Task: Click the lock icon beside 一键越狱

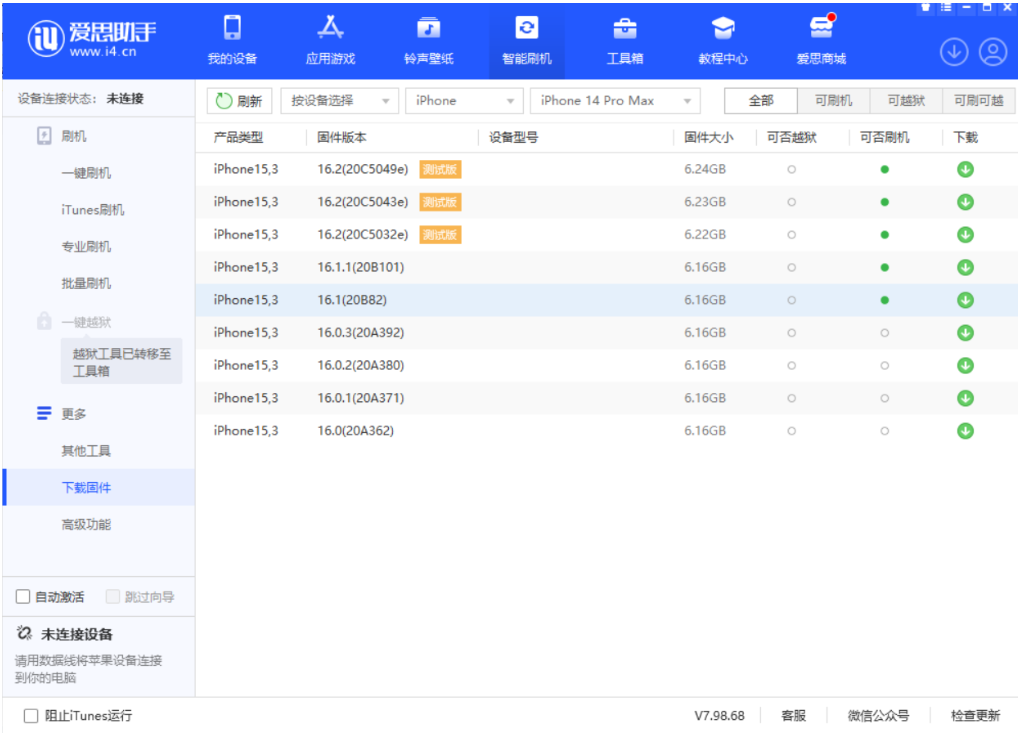Action: tap(44, 321)
